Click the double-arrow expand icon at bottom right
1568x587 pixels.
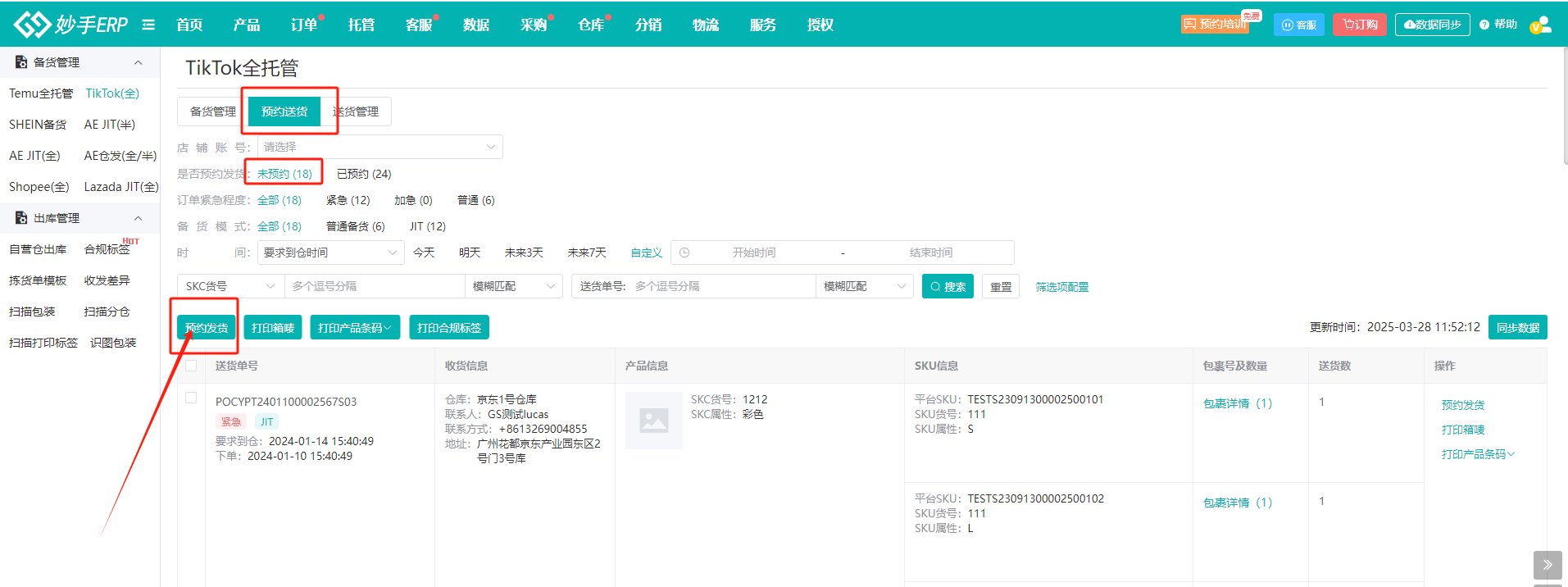1548,565
